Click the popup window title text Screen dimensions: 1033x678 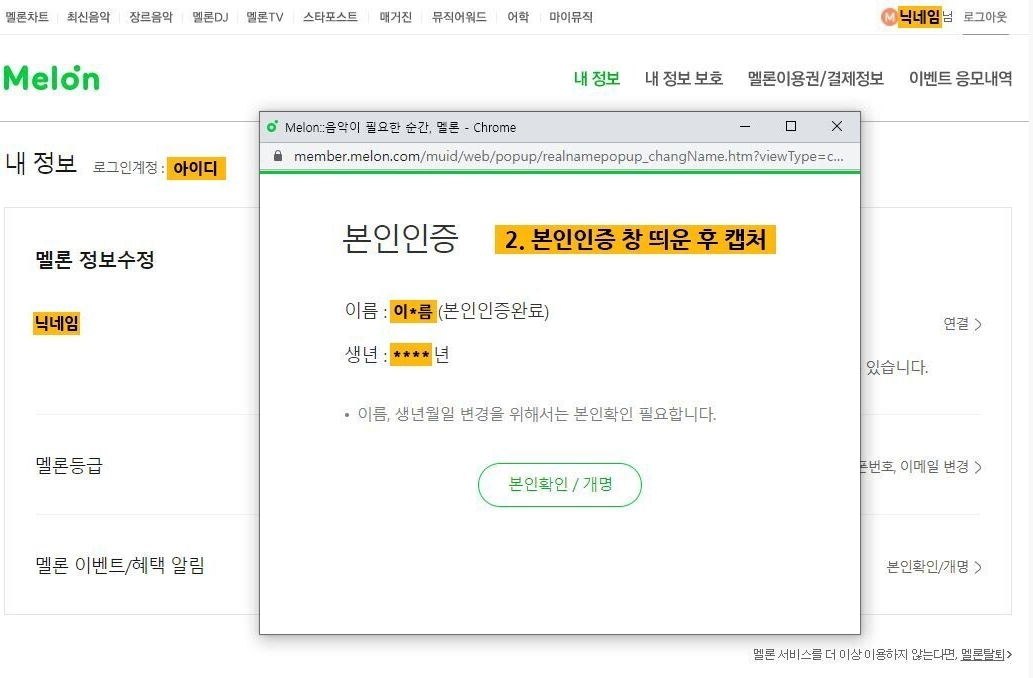(401, 127)
